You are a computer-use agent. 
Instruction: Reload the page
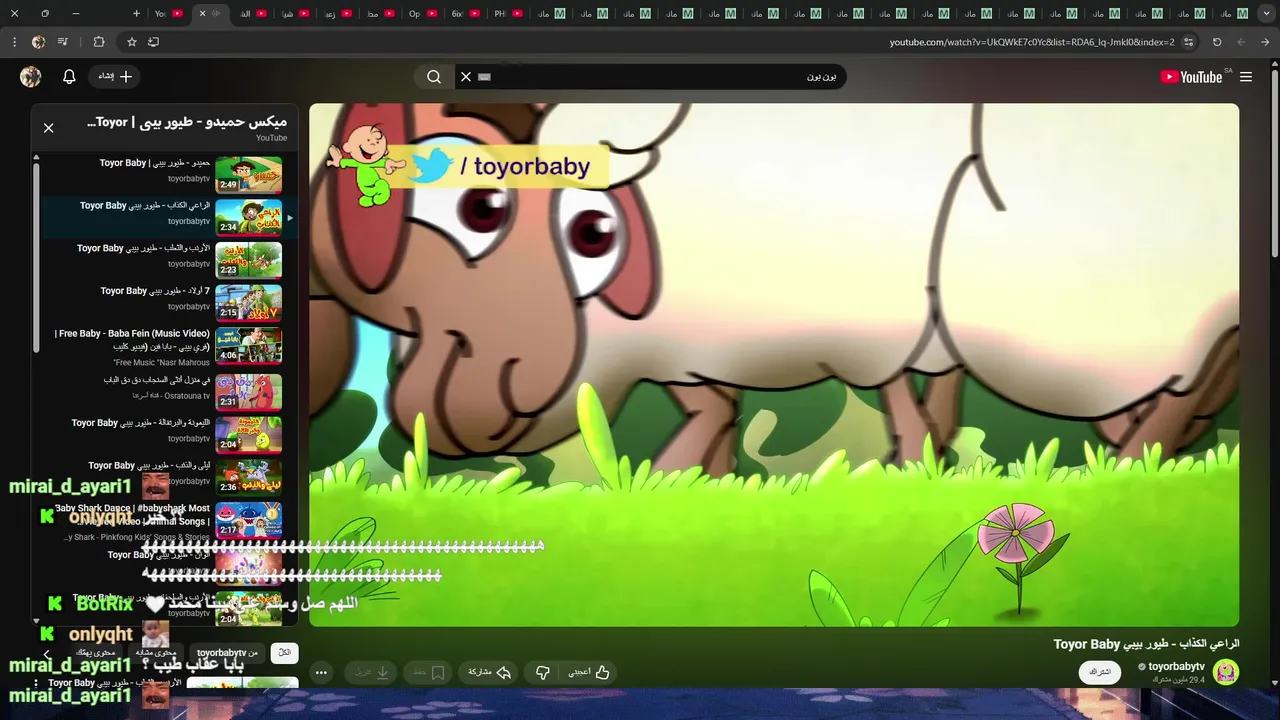[1217, 42]
